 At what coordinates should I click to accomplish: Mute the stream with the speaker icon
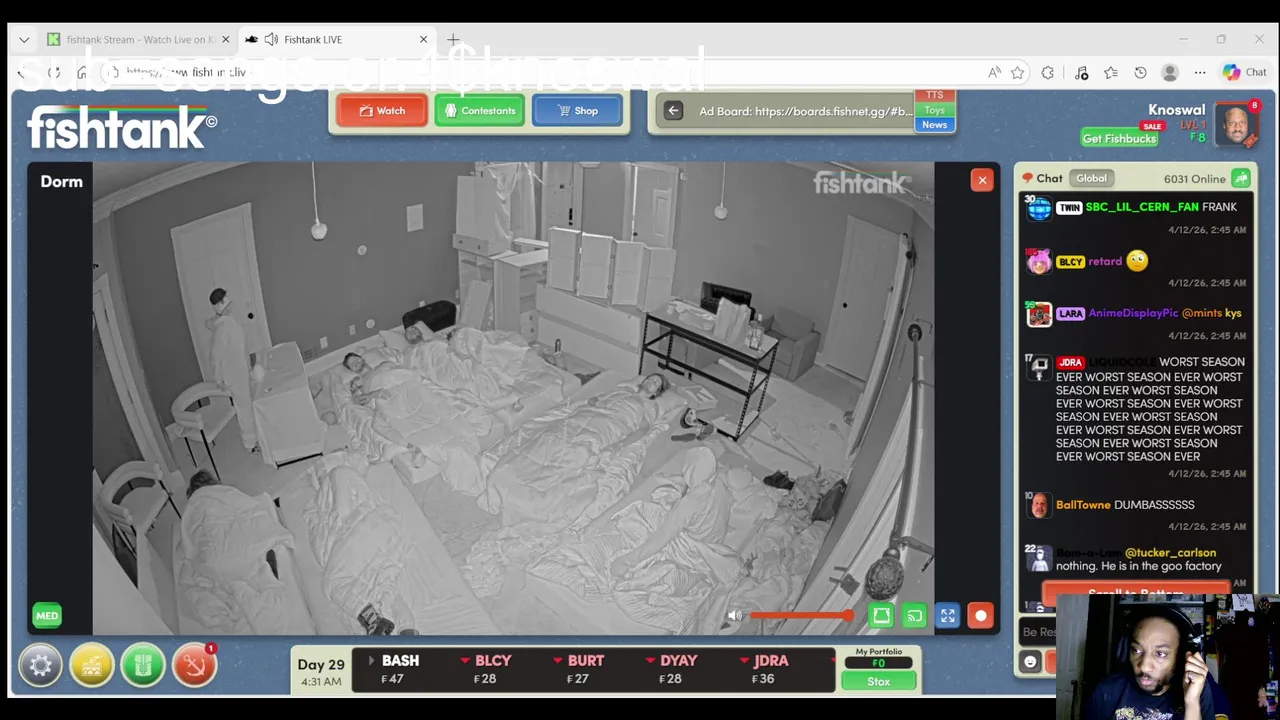pos(735,616)
